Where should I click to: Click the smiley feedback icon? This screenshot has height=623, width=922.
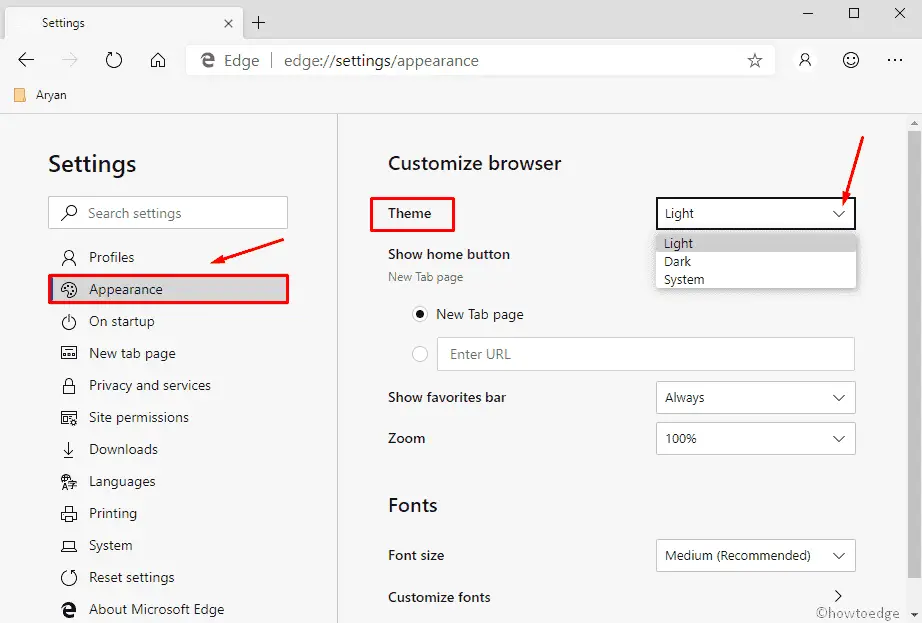(x=851, y=60)
